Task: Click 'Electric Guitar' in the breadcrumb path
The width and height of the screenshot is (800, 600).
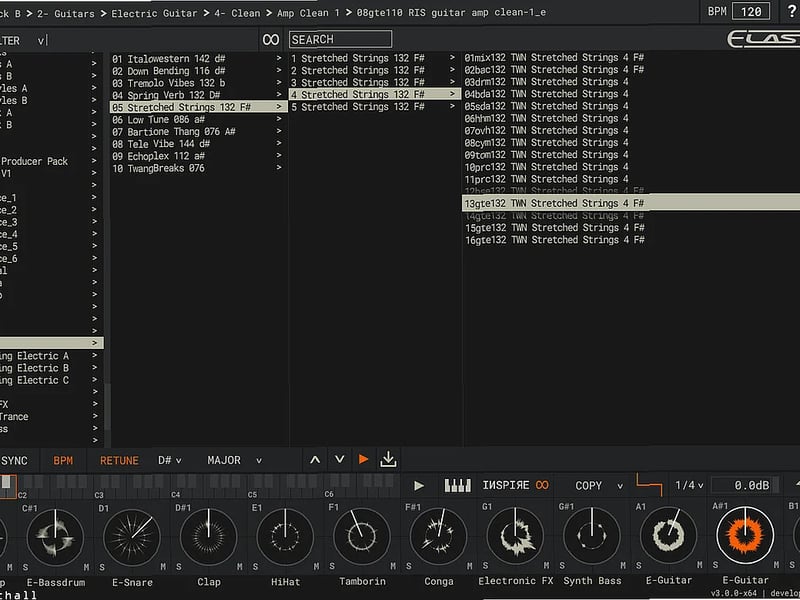Action: [x=156, y=13]
